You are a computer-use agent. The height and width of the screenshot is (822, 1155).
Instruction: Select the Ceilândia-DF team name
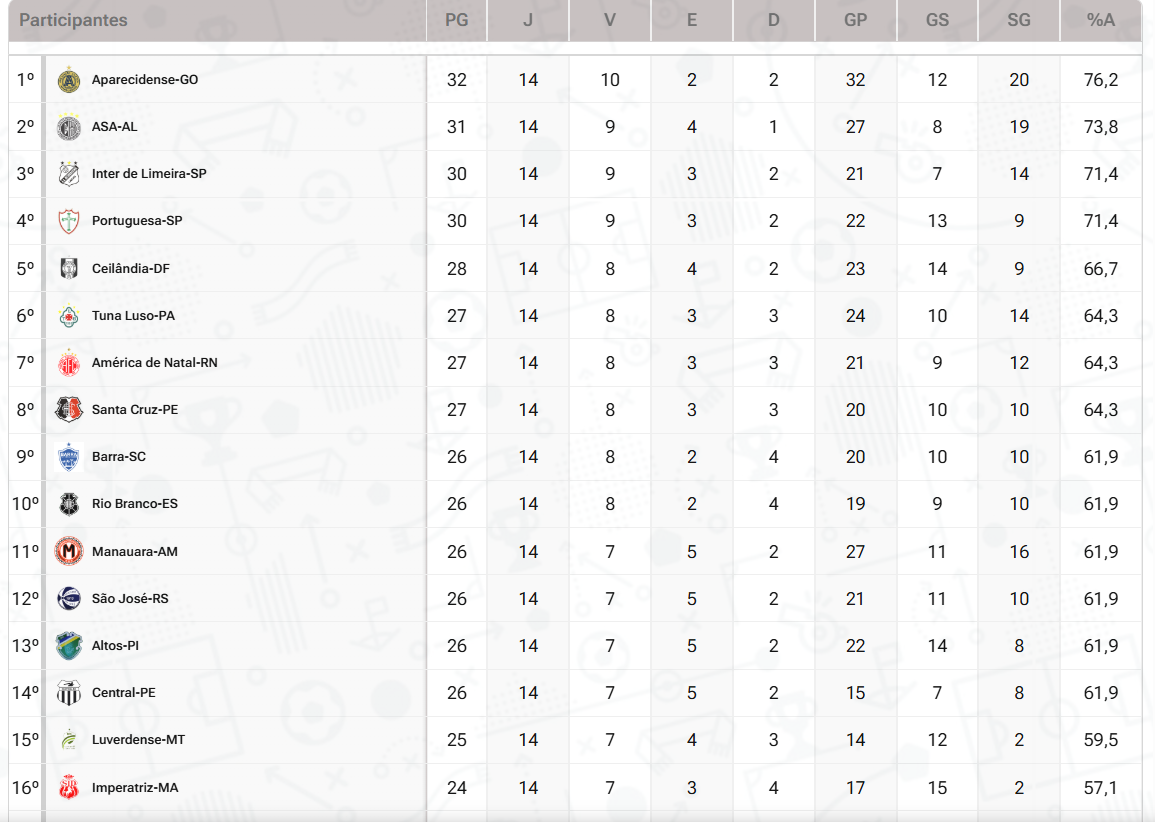[130, 269]
